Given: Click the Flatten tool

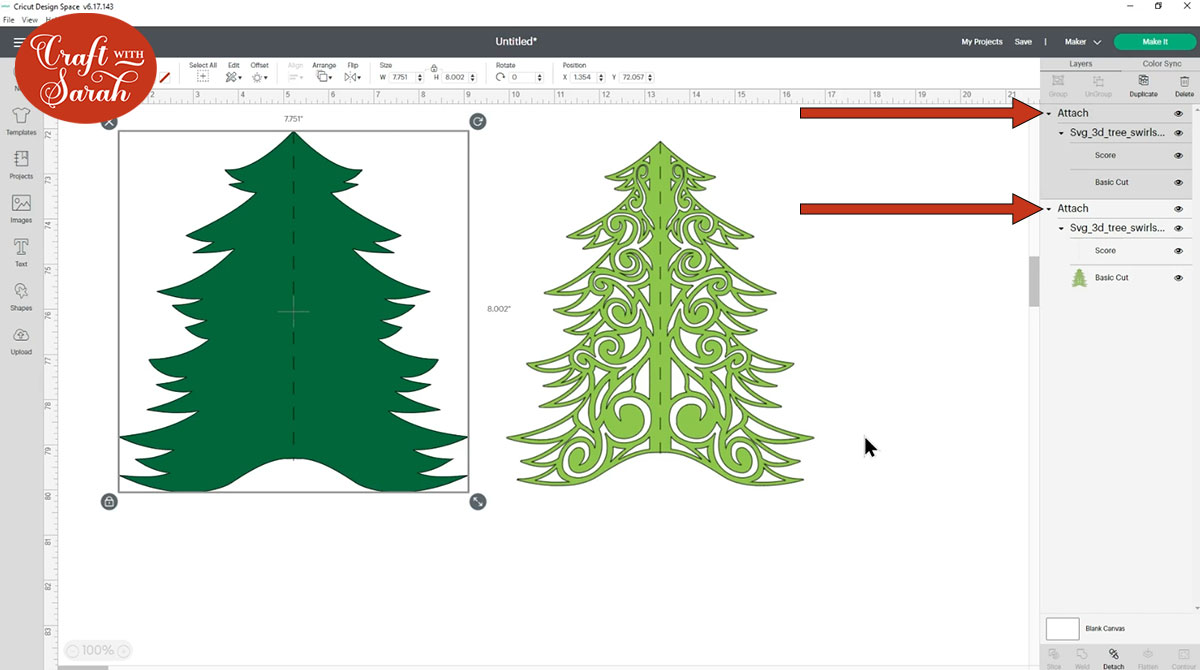Looking at the screenshot, I should 1147,658.
